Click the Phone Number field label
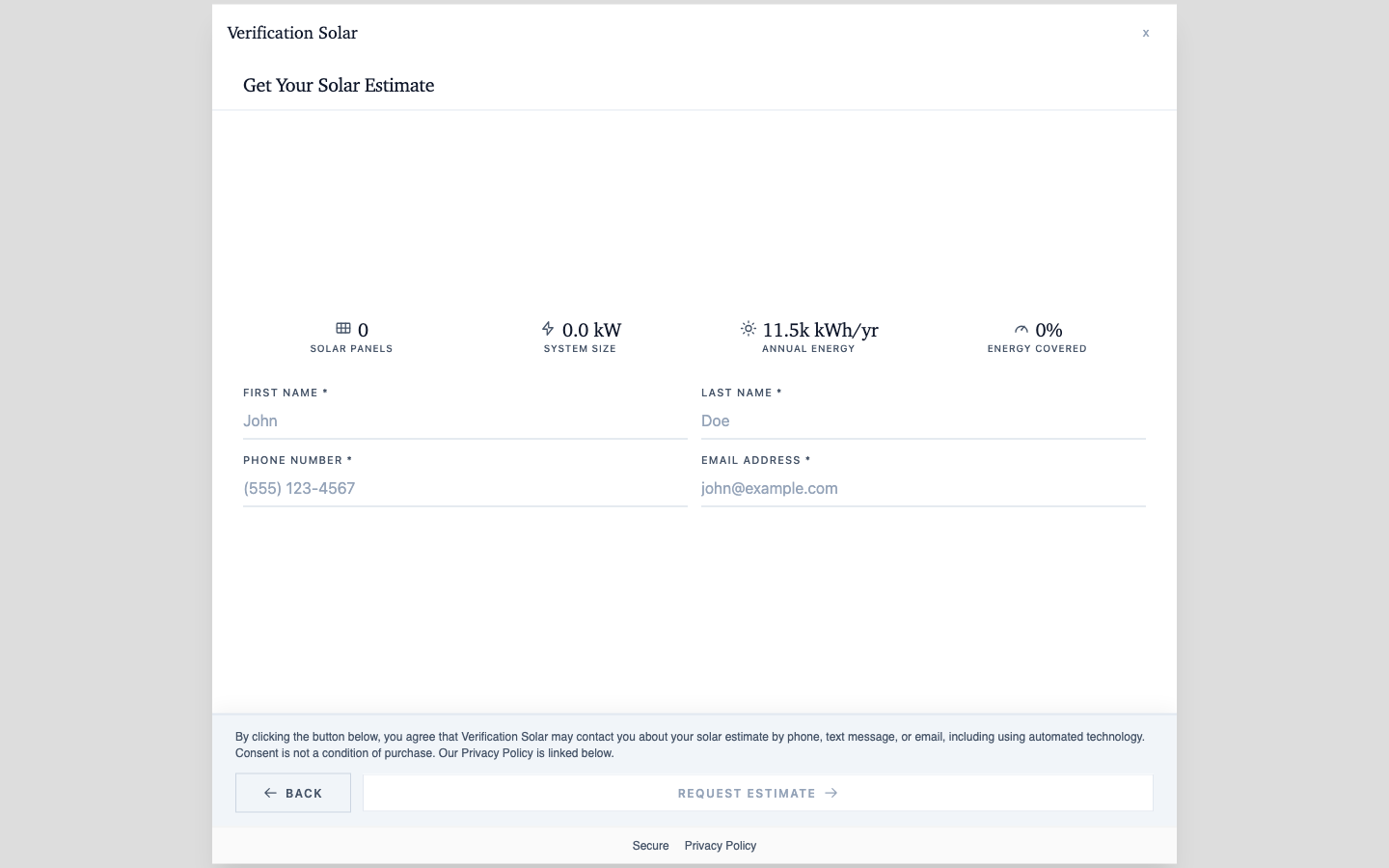 297,460
